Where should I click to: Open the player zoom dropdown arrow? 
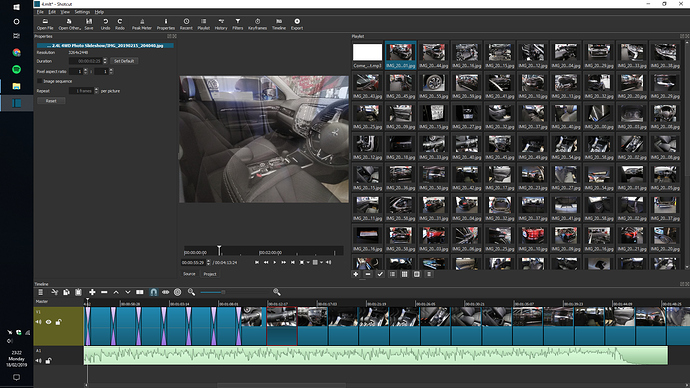(x=308, y=262)
